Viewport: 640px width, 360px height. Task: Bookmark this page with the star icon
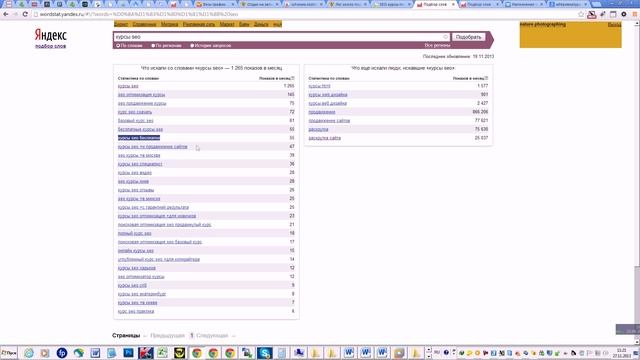coord(581,14)
